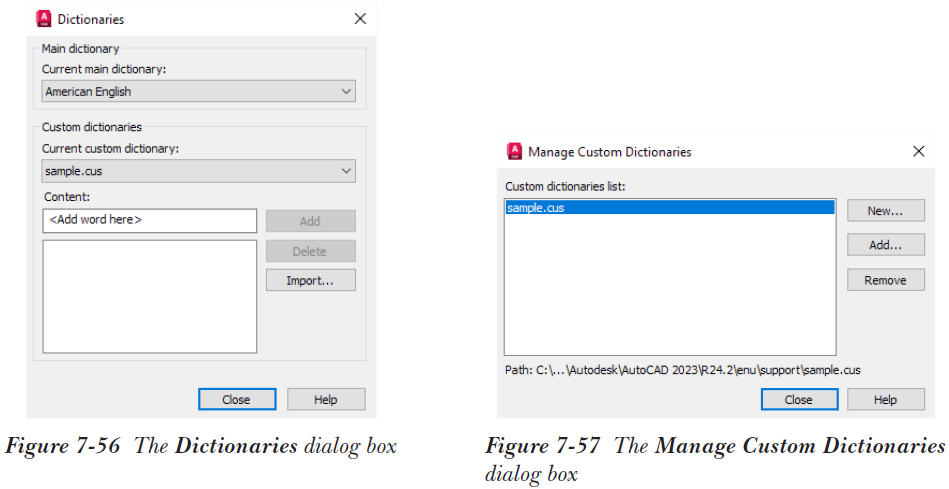Open the Current main dictionary dropdown

199,91
